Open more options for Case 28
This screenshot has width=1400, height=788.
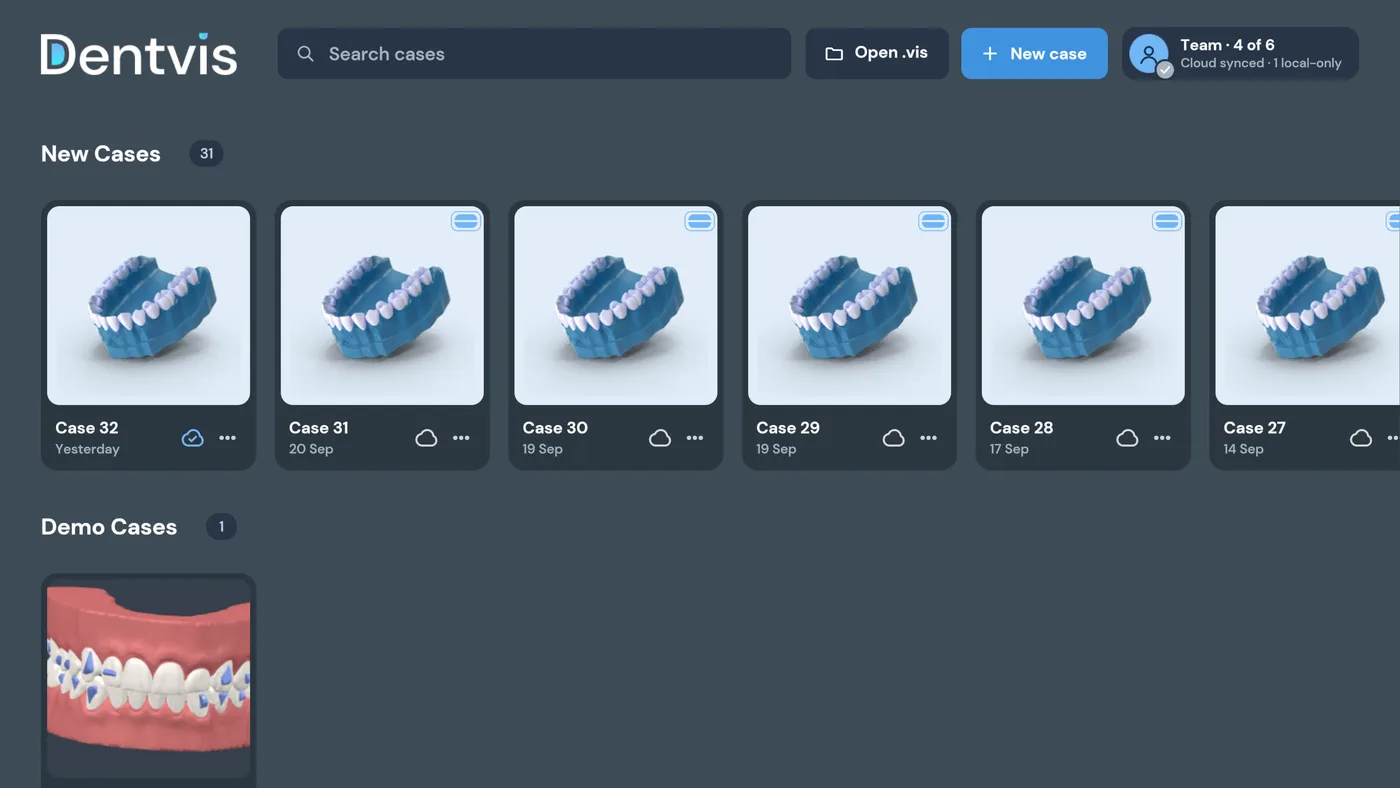pos(1162,438)
